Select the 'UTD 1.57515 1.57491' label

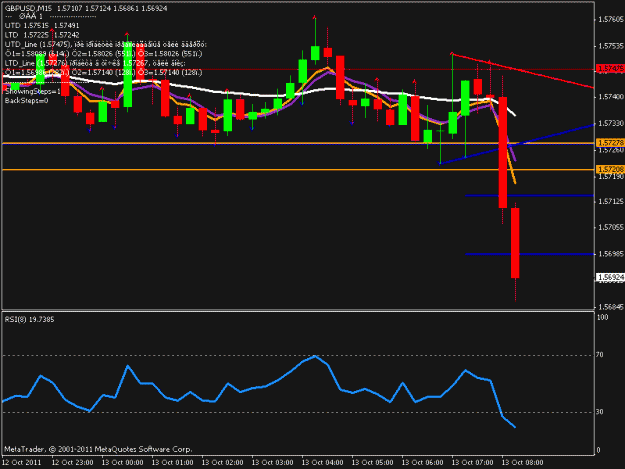pyautogui.click(x=42, y=26)
